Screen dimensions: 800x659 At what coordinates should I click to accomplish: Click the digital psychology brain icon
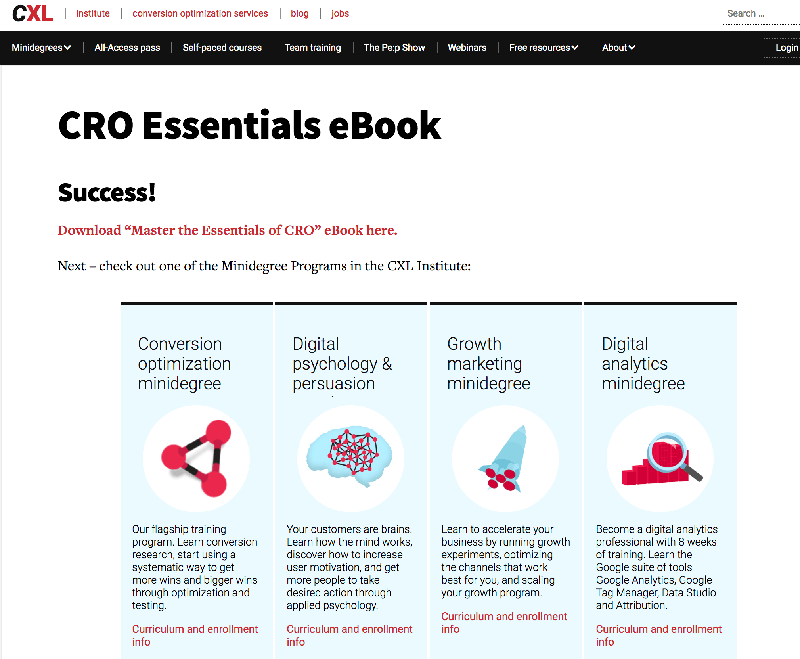click(x=351, y=458)
